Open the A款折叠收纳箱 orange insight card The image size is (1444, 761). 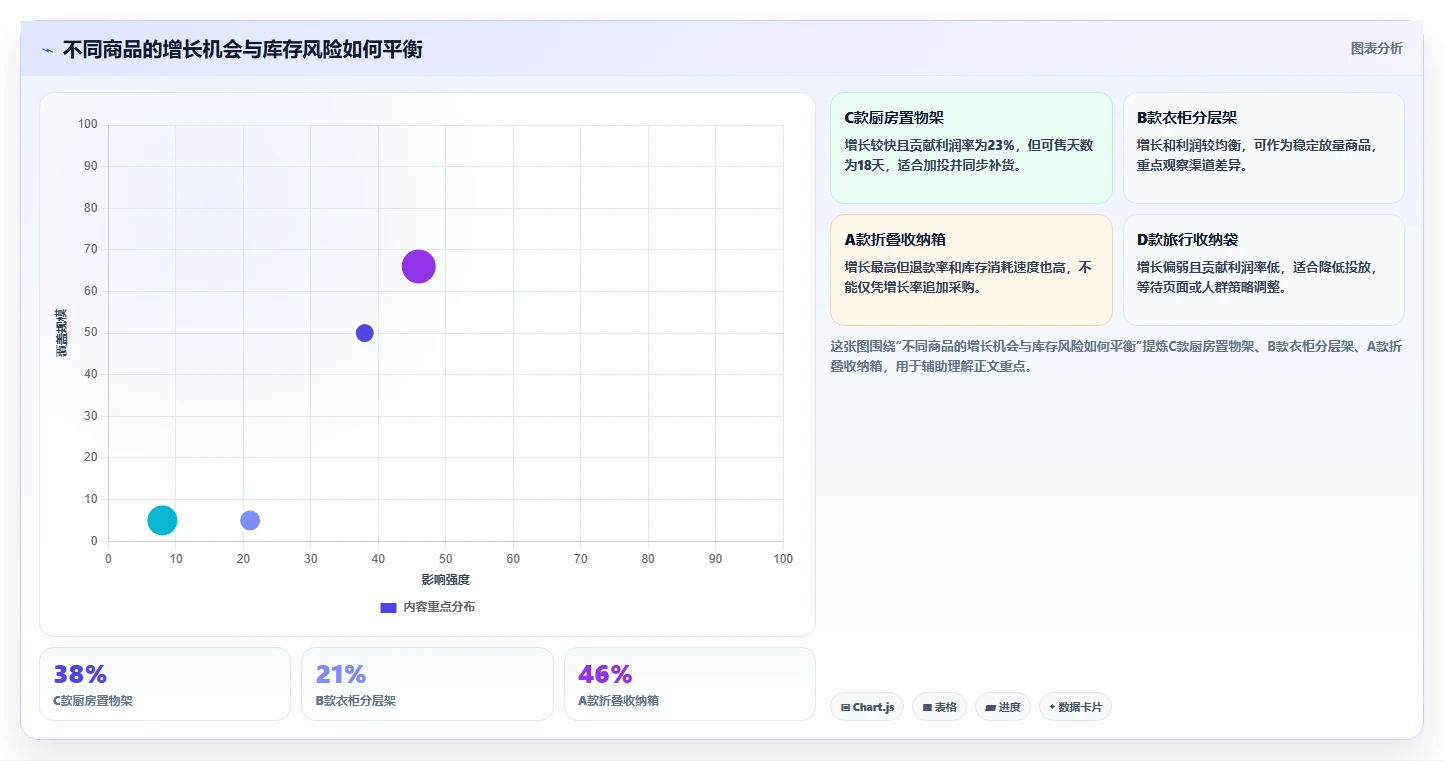click(971, 270)
